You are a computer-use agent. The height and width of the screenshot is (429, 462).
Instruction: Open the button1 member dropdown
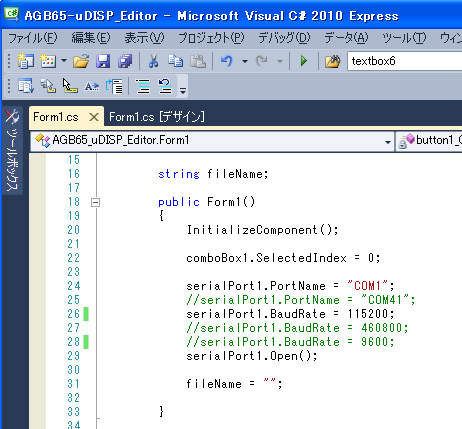pos(429,141)
